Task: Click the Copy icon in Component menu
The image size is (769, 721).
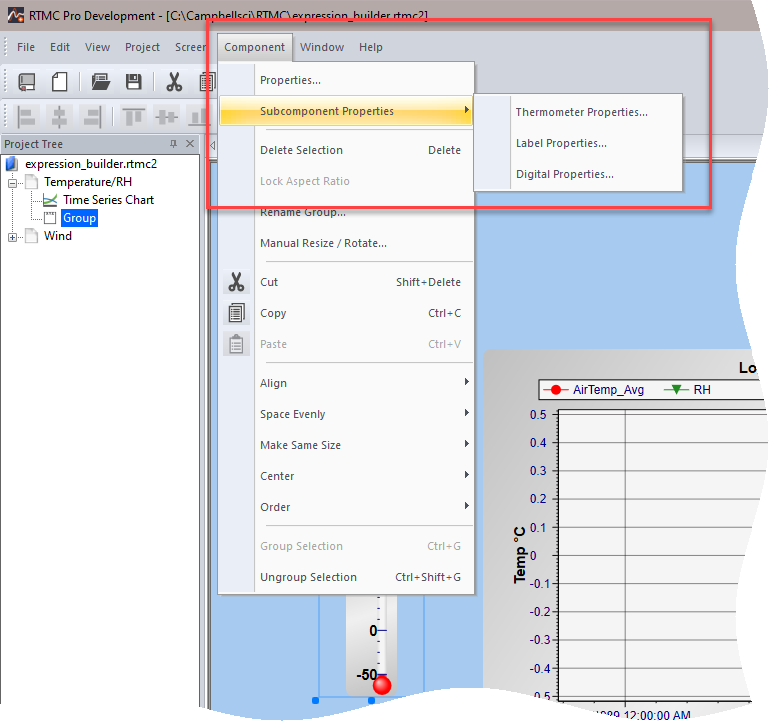Action: 236,313
